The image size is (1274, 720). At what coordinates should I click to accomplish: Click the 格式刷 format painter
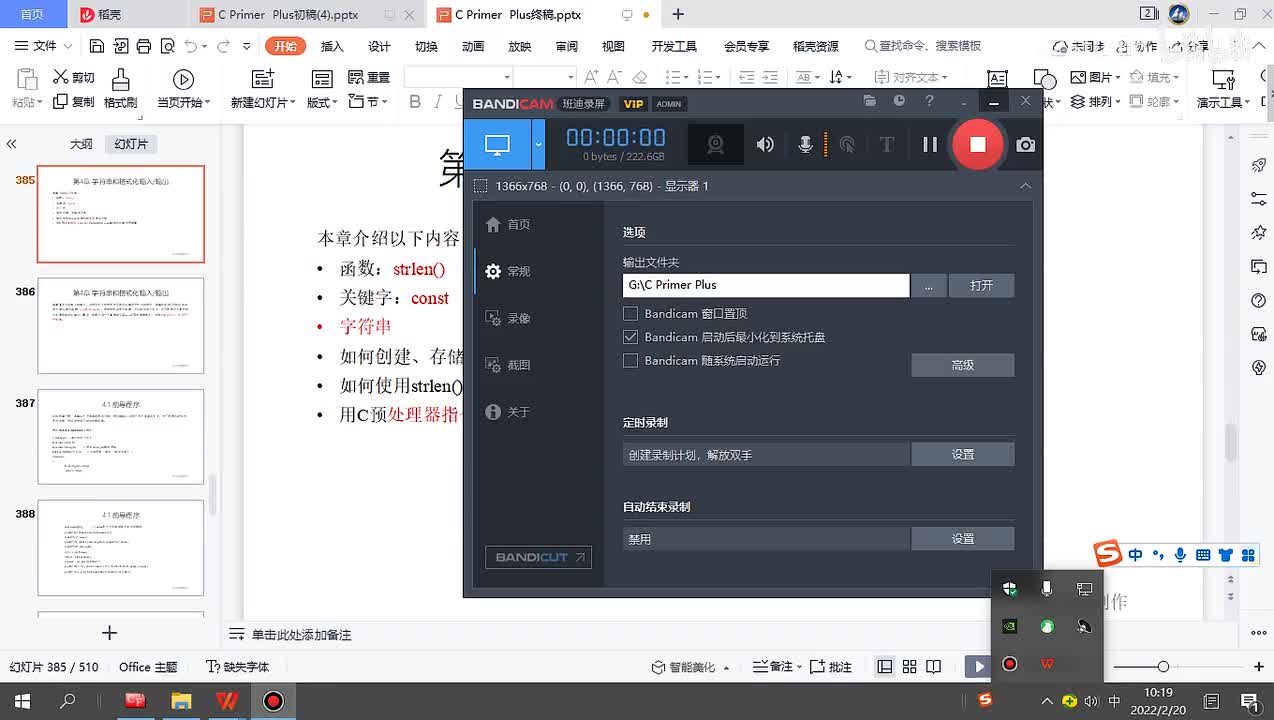[x=120, y=89]
